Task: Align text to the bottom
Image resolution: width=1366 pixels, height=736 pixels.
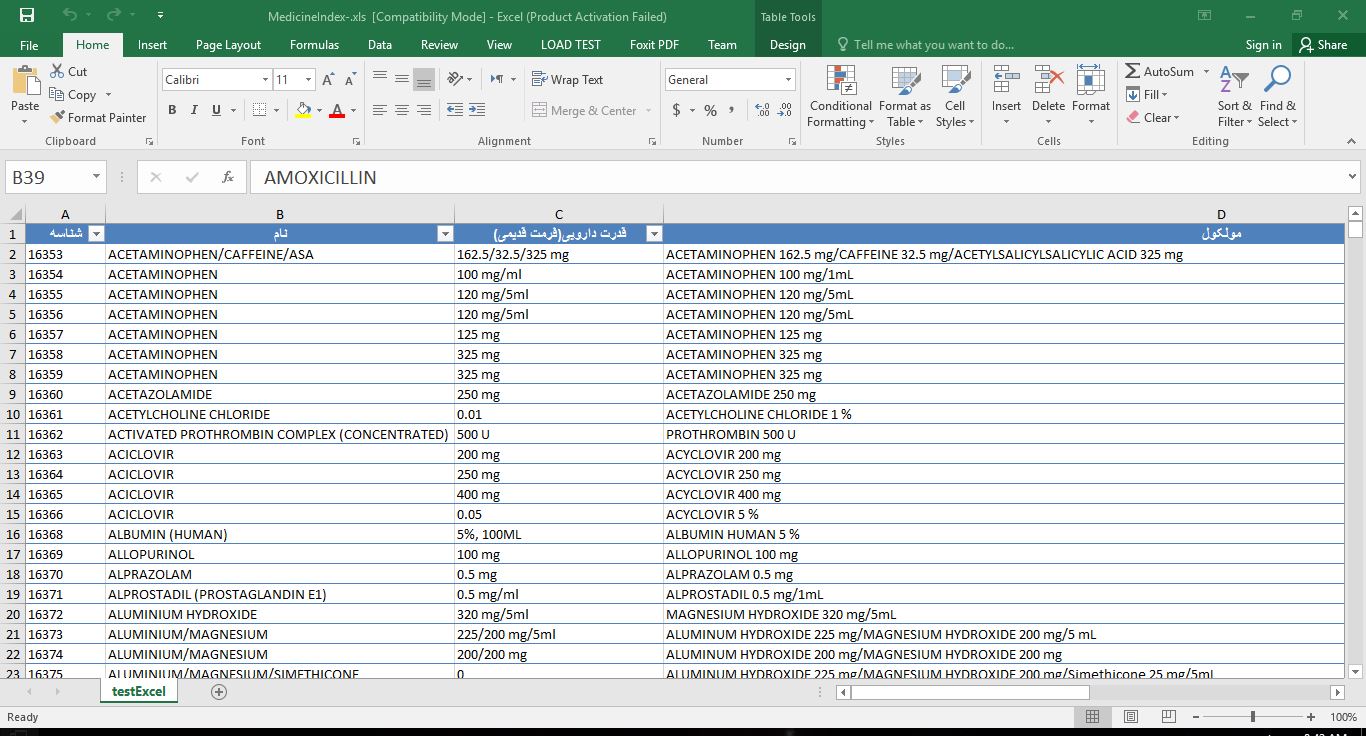Action: click(424, 79)
